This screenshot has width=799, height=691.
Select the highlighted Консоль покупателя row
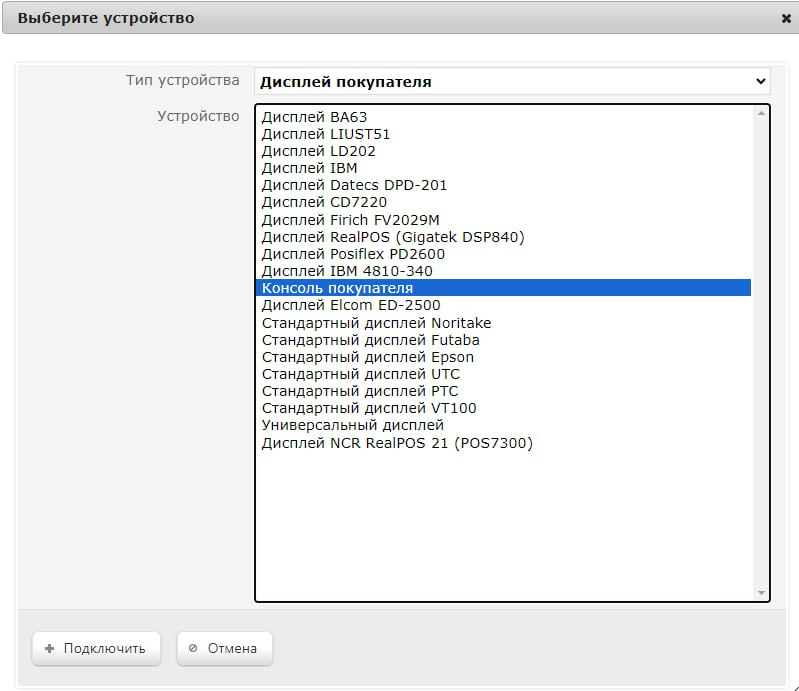point(503,288)
